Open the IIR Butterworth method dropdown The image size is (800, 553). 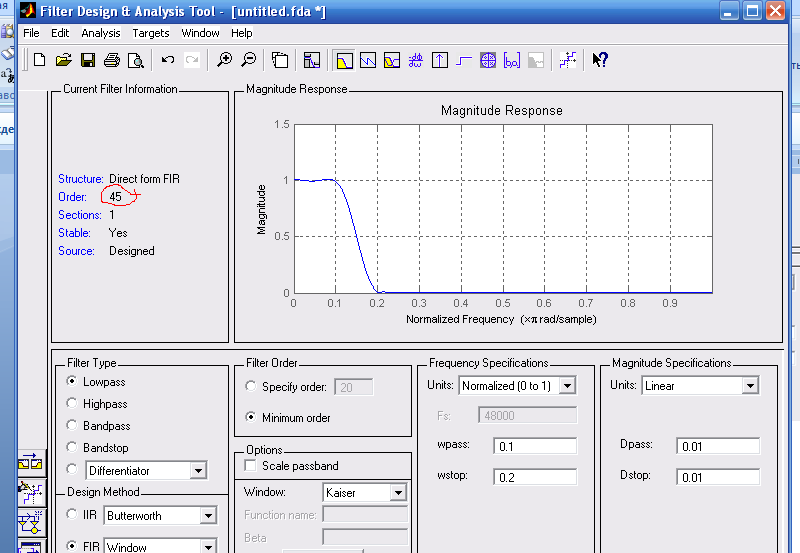pyautogui.click(x=208, y=516)
